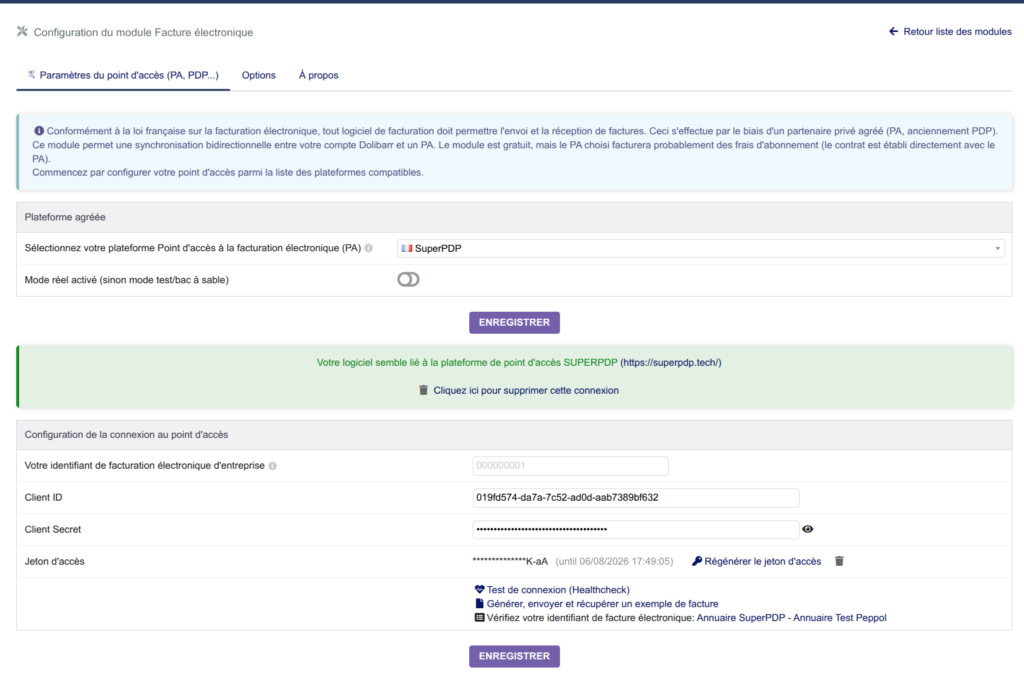Click the dropdown arrow of the platform selector

[x=997, y=248]
